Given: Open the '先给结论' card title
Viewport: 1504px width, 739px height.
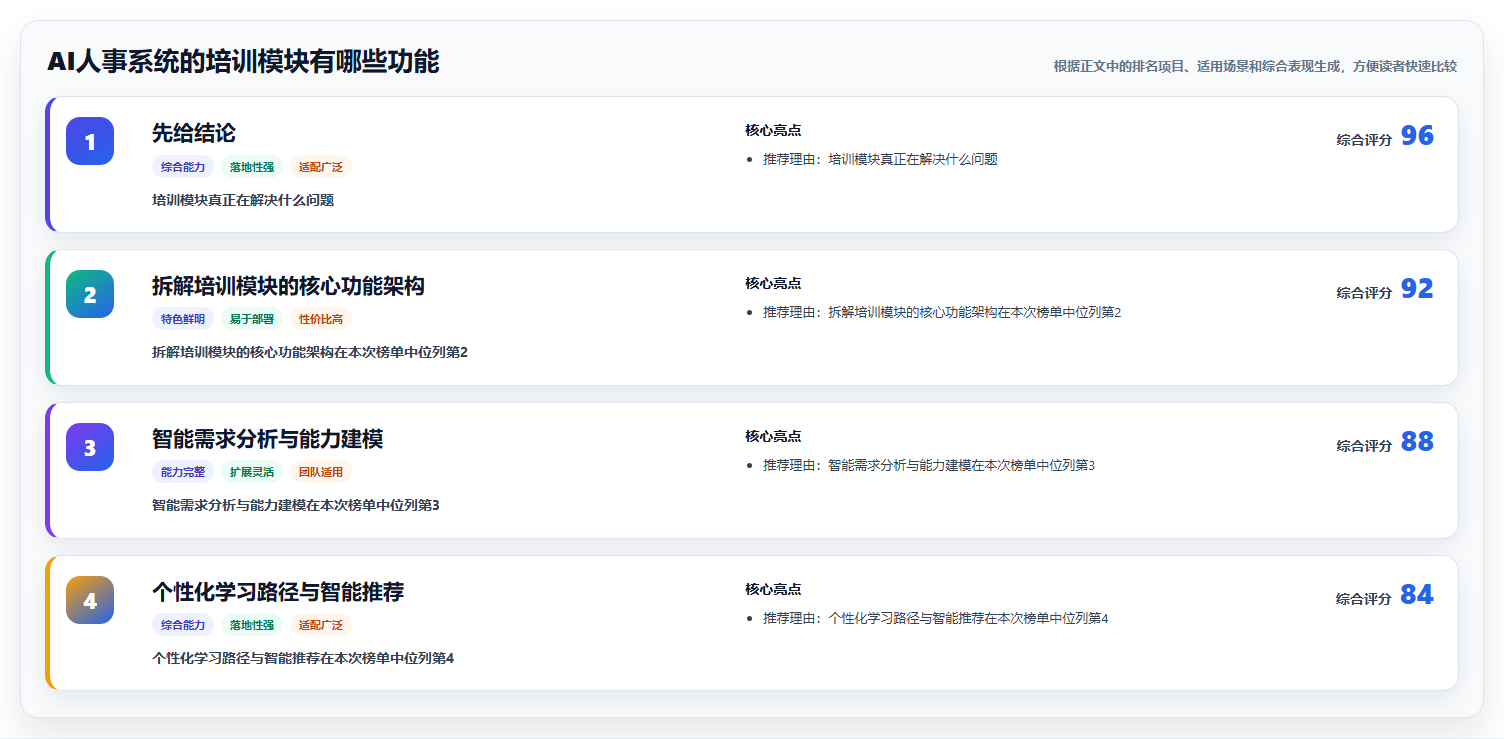Looking at the screenshot, I should [x=194, y=133].
